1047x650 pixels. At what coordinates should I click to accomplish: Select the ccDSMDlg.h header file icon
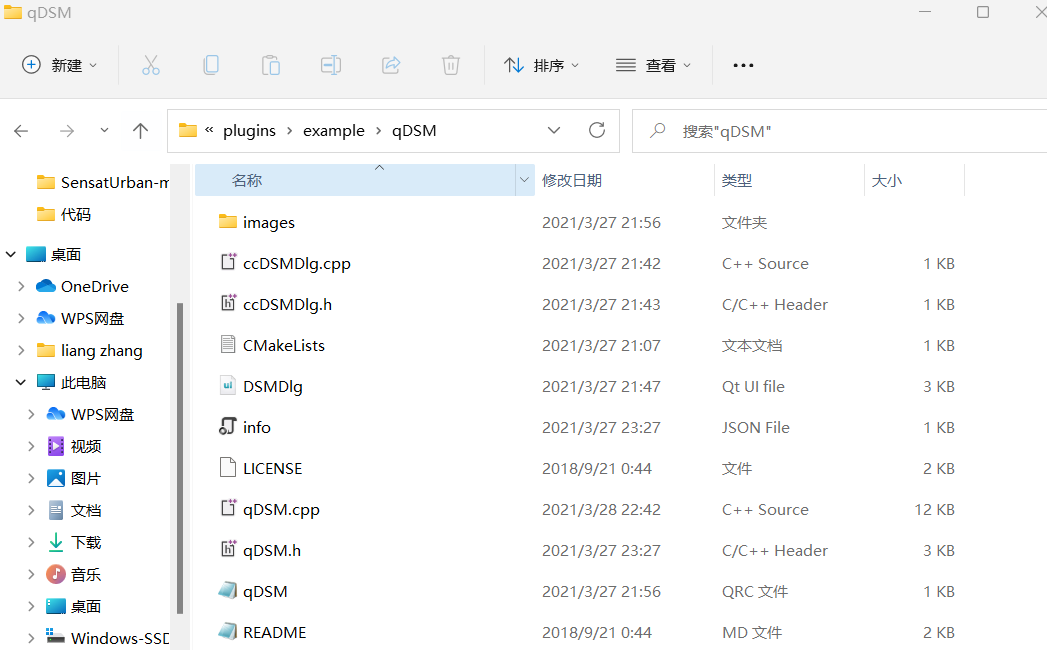[228, 303]
